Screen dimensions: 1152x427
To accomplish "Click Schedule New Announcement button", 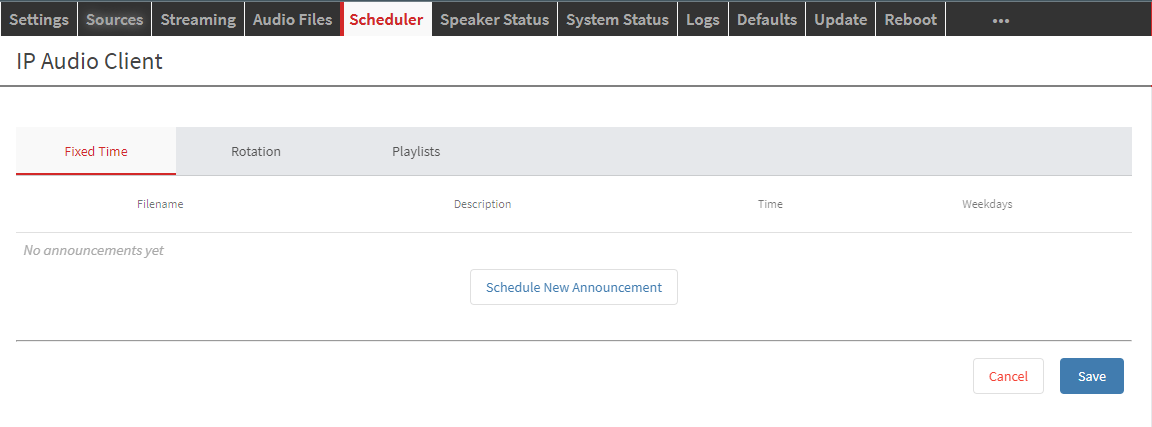I will pyautogui.click(x=574, y=287).
